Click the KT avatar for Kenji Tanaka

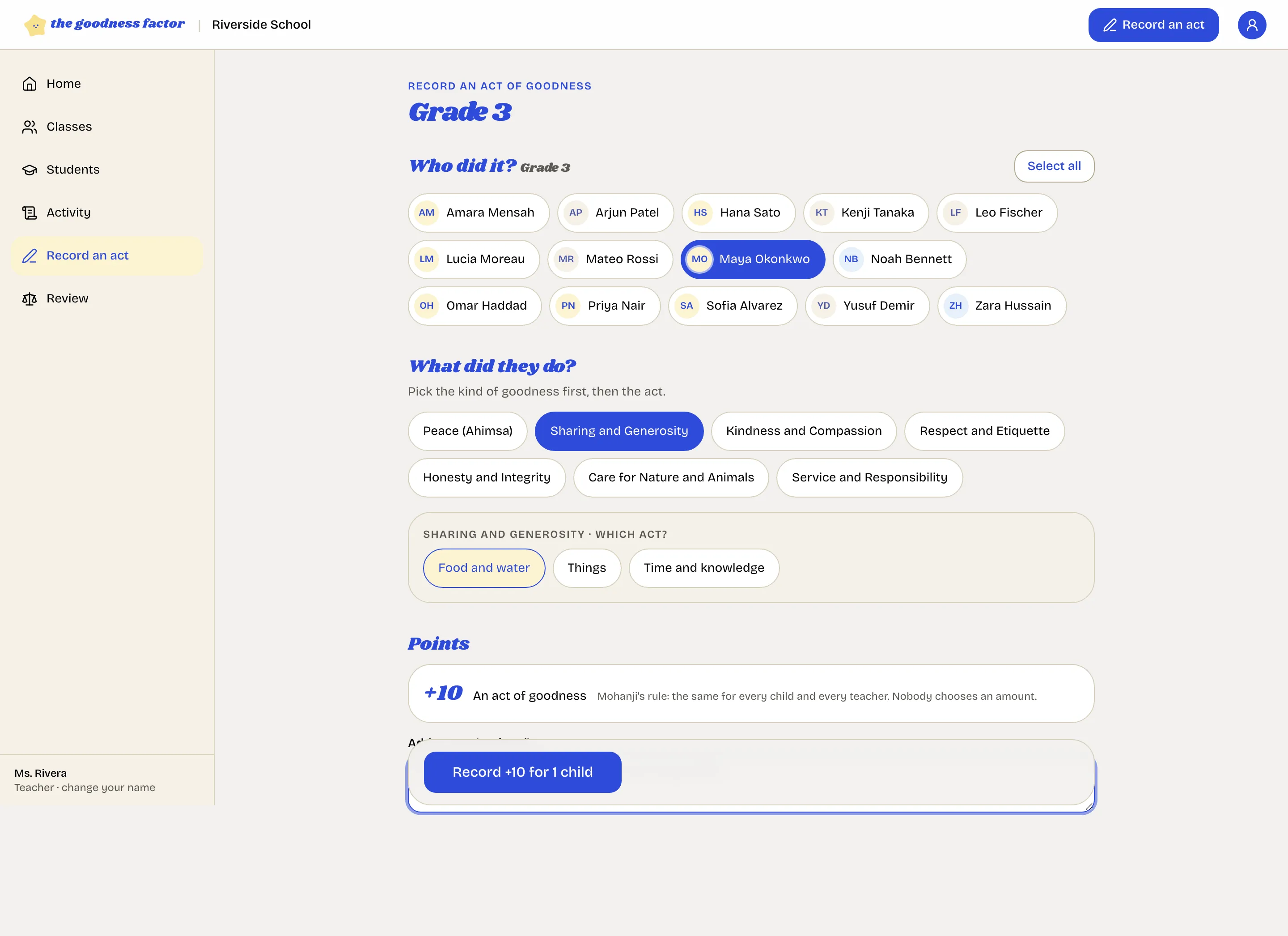[x=821, y=213]
